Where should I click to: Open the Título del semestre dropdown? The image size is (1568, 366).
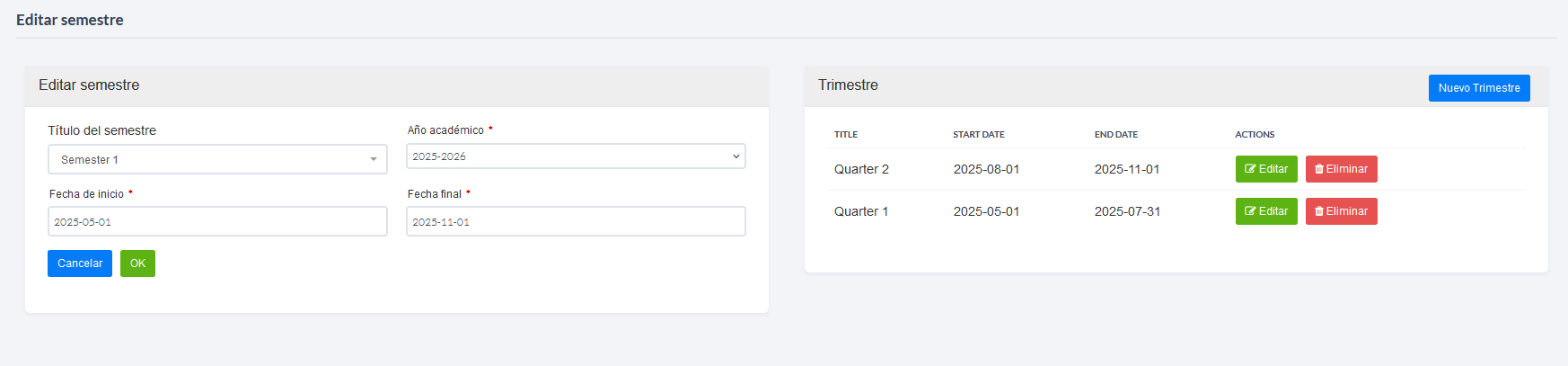(217, 159)
